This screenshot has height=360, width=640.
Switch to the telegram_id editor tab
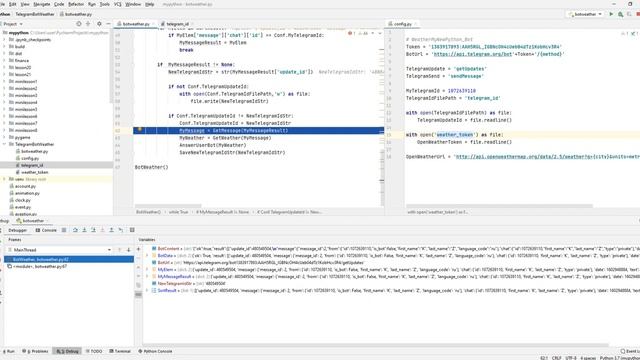[177, 24]
